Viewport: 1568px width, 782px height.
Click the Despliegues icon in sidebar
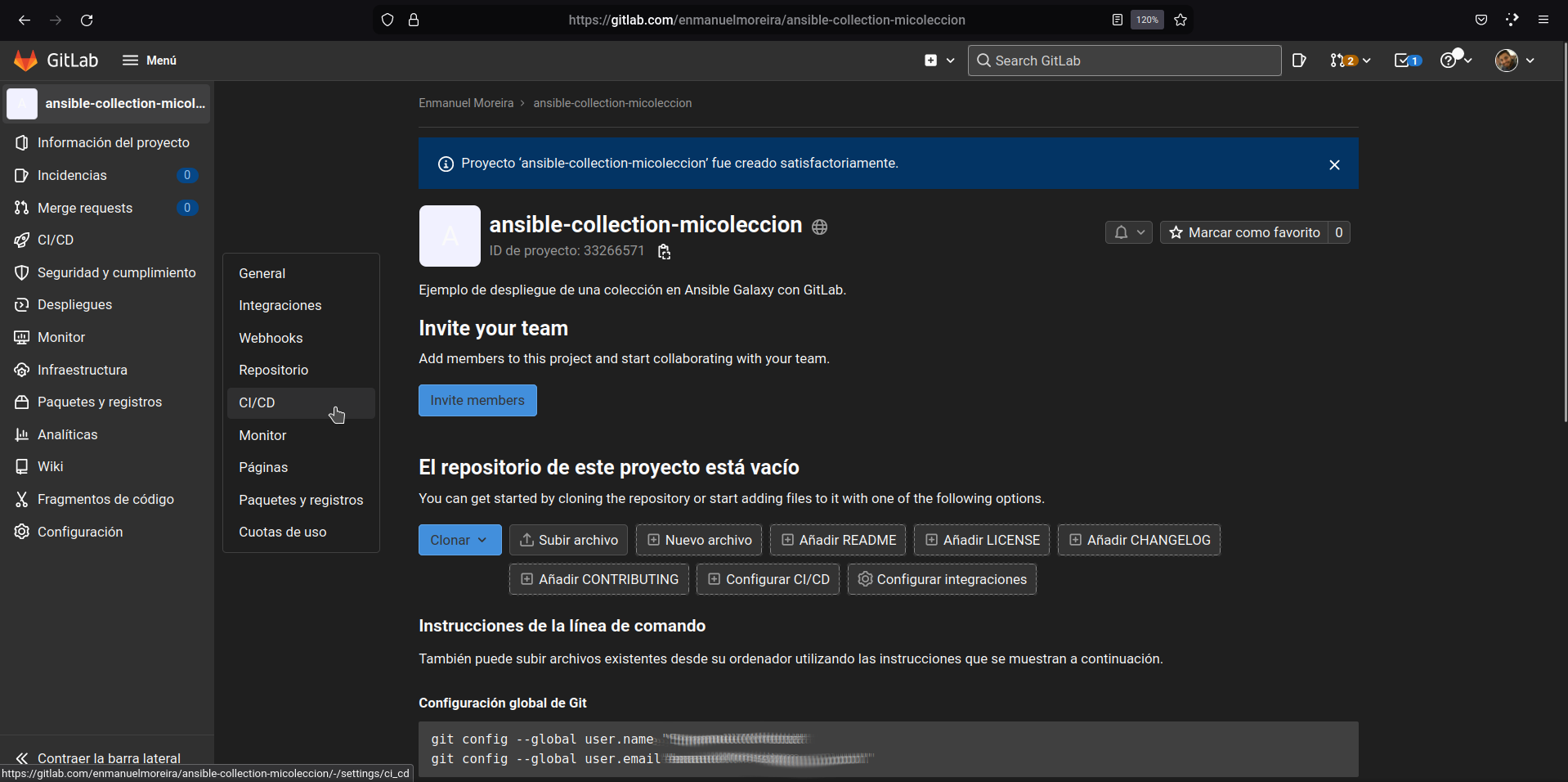(22, 304)
